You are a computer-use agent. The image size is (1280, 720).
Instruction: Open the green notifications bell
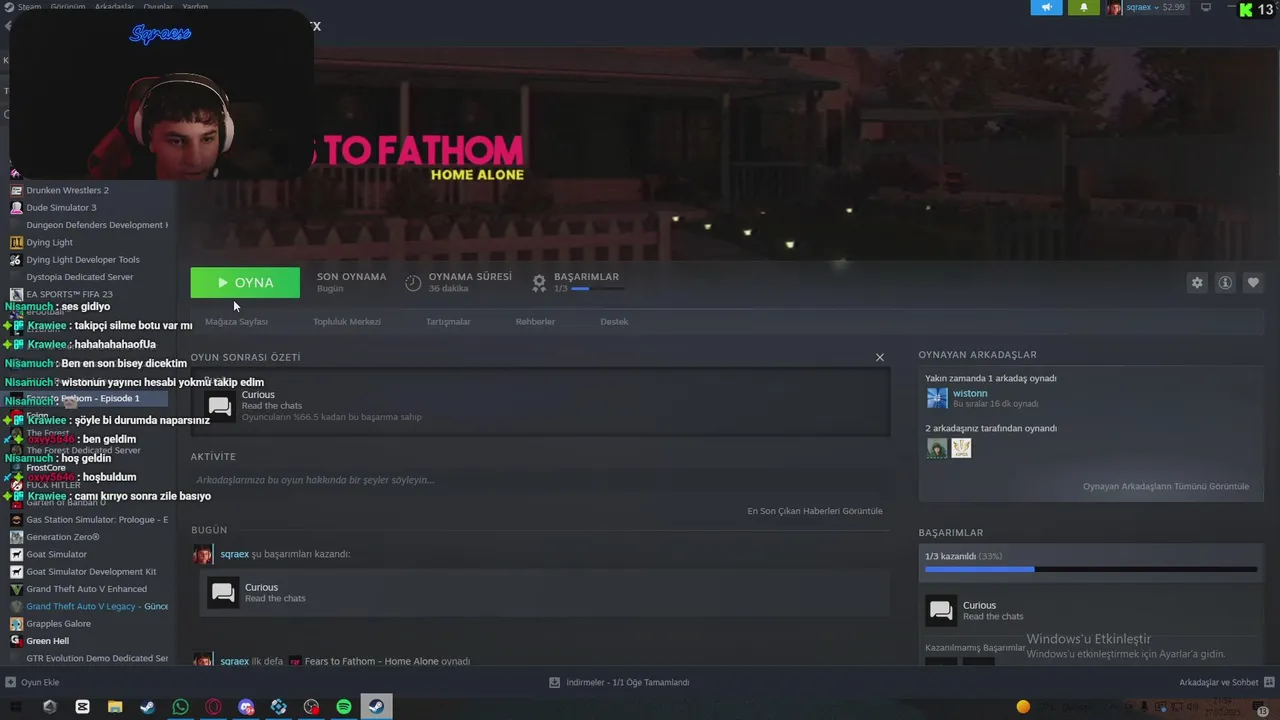coord(1083,7)
